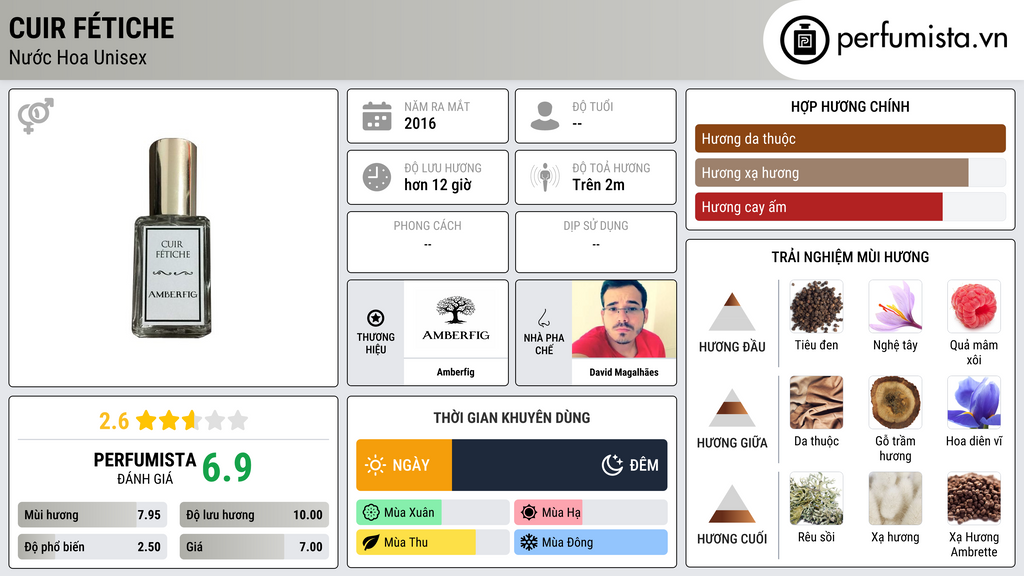Click the person silhouette age icon
The height and width of the screenshot is (576, 1024).
(x=545, y=116)
